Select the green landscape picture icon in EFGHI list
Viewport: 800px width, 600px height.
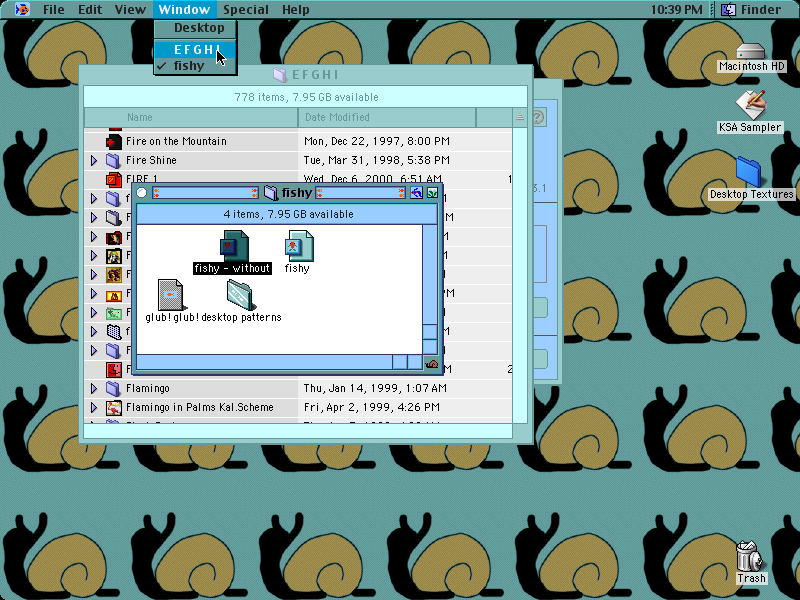tap(114, 313)
